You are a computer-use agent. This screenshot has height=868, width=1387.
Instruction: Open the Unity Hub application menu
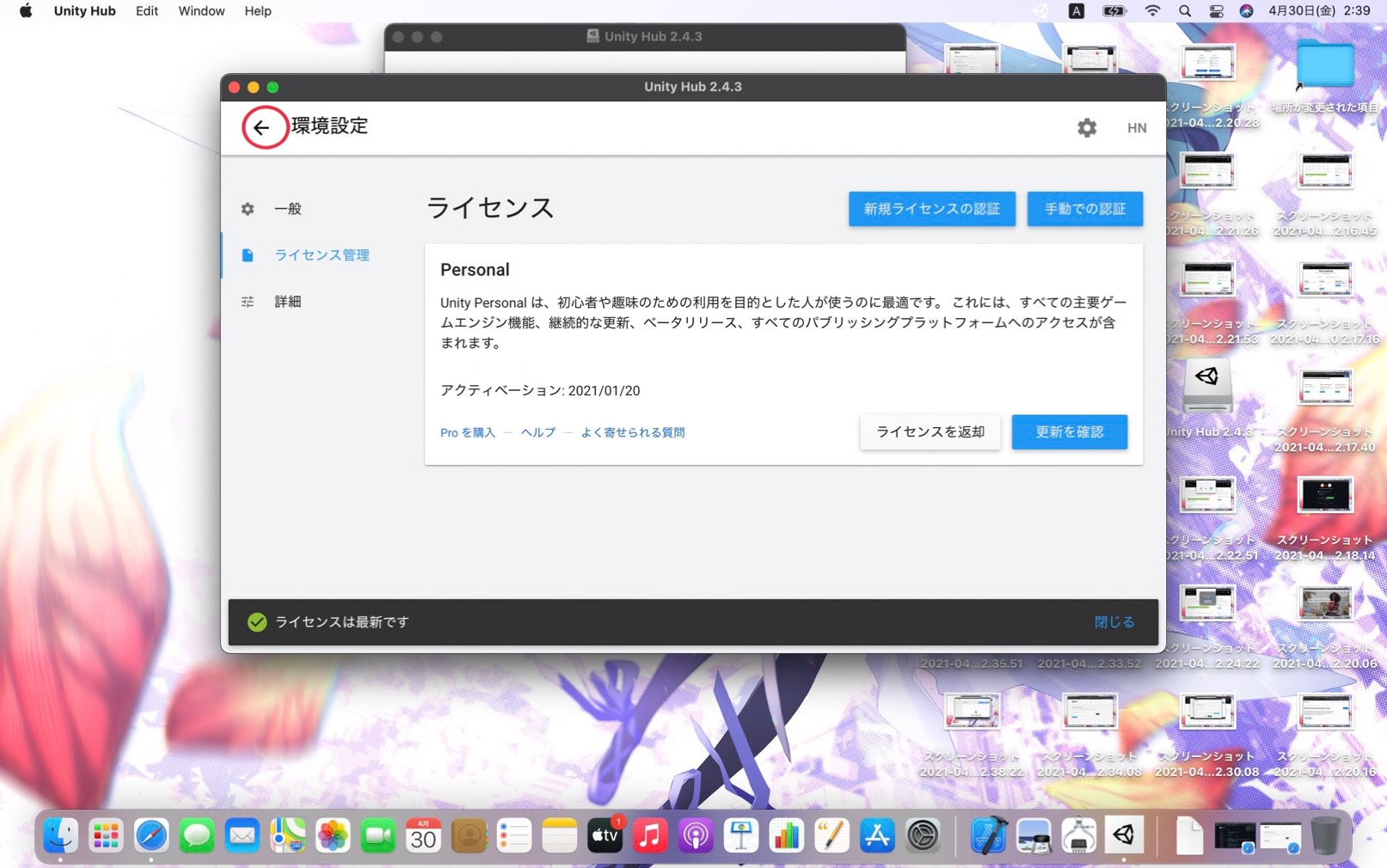click(84, 11)
